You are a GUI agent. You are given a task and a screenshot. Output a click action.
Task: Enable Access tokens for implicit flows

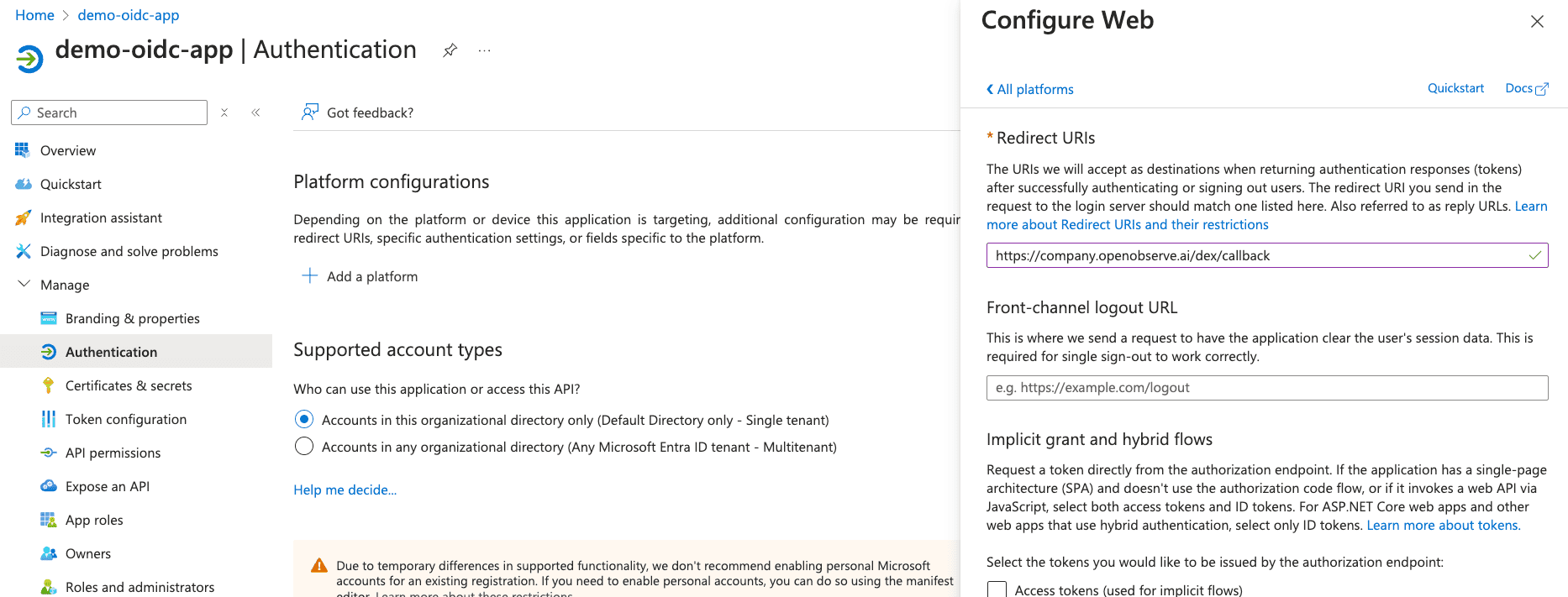click(x=997, y=589)
